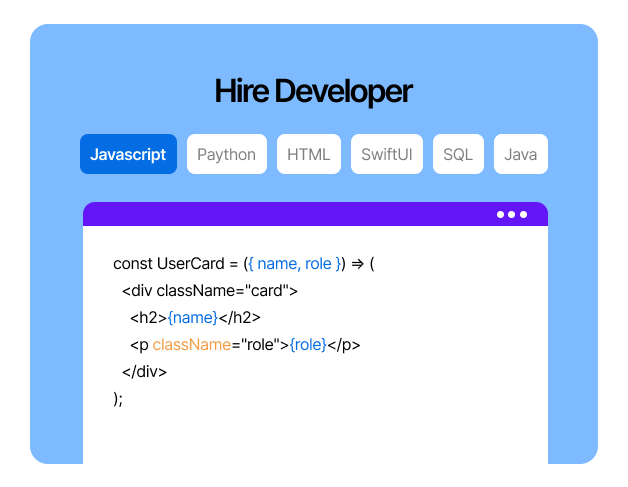
Task: Click the Hire Developer heading
Action: [314, 91]
